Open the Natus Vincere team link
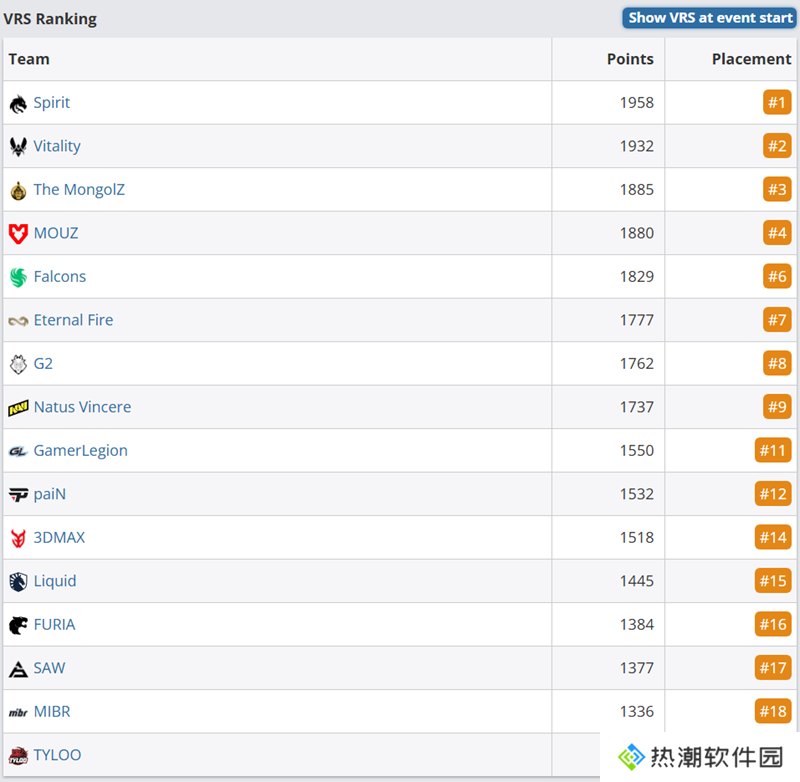The height and width of the screenshot is (782, 800). pos(83,407)
